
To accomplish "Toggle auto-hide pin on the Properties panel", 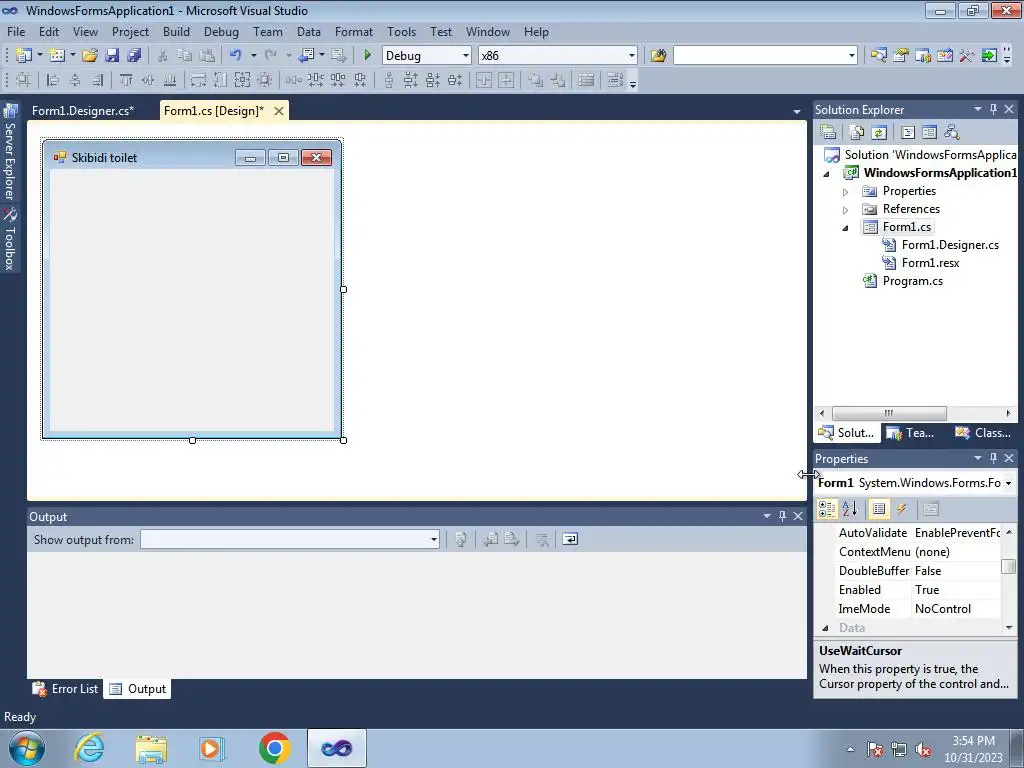I will [993, 458].
